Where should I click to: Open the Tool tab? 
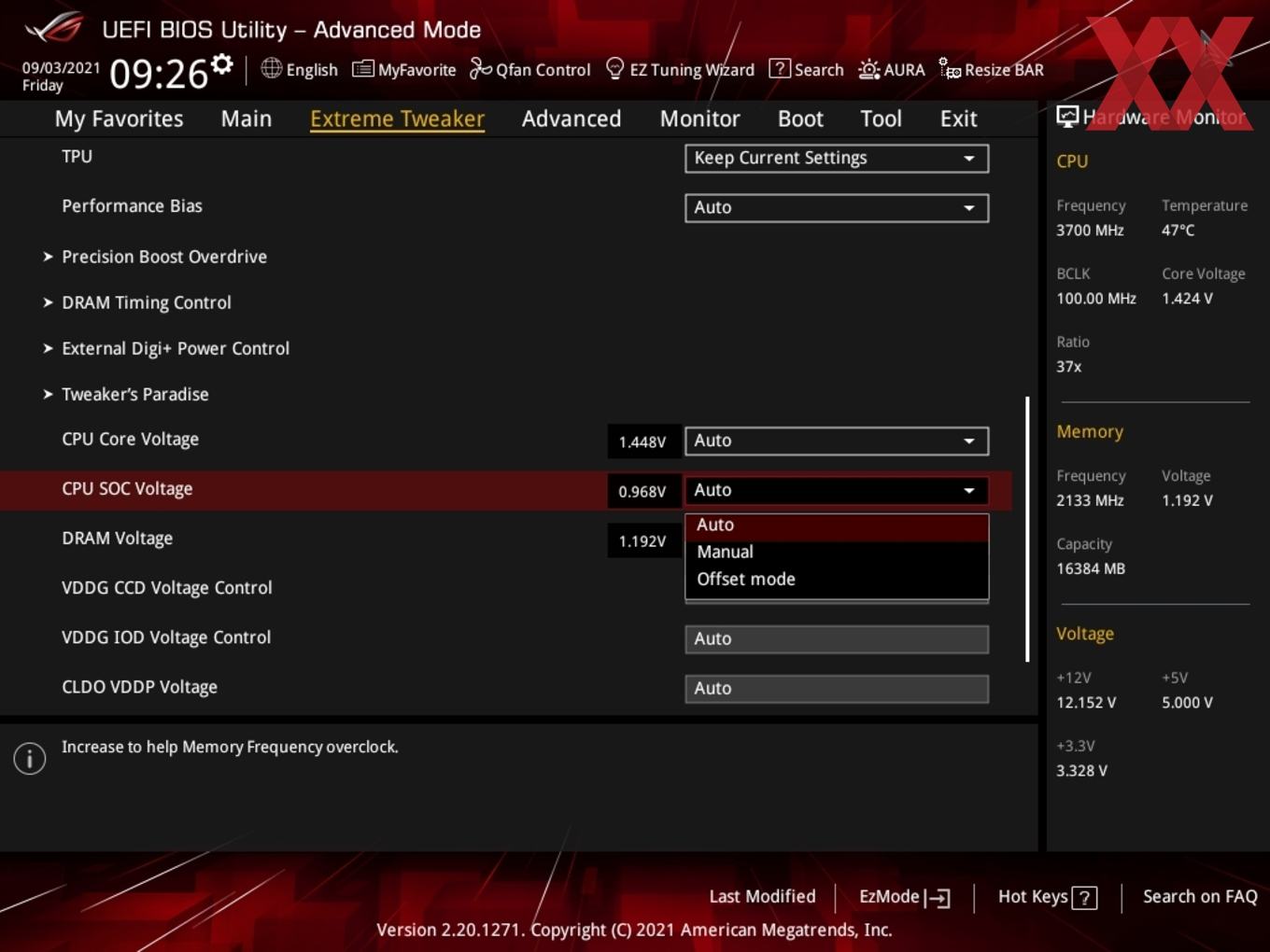[881, 119]
